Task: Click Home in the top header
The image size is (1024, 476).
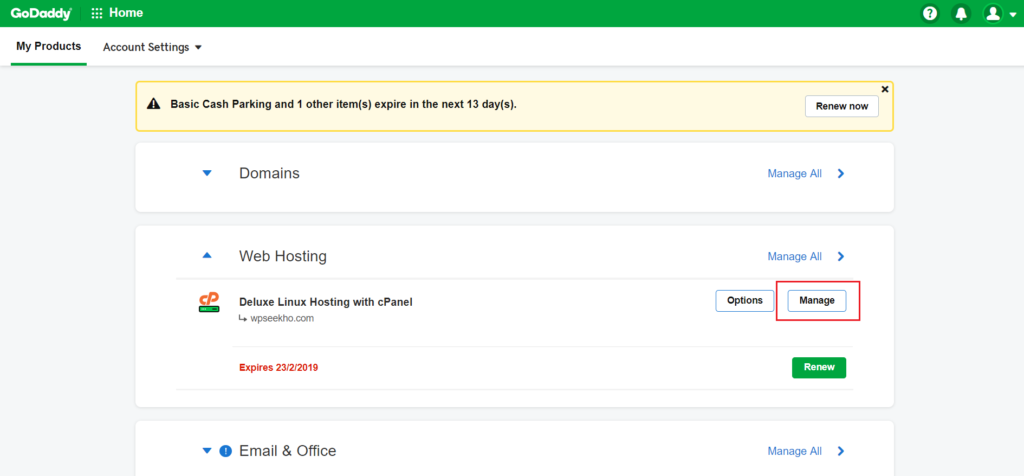Action: click(125, 14)
